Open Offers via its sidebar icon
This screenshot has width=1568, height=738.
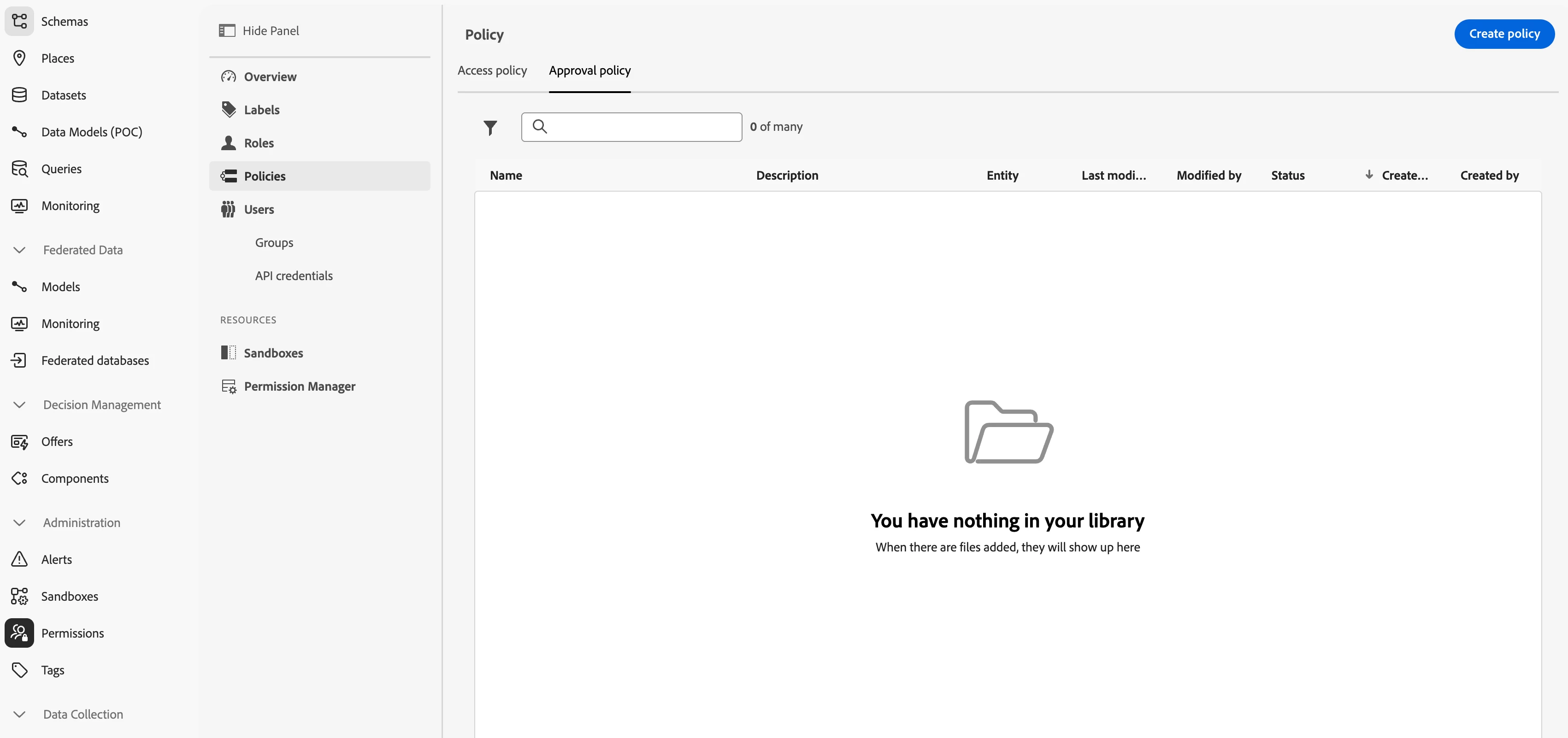point(19,442)
